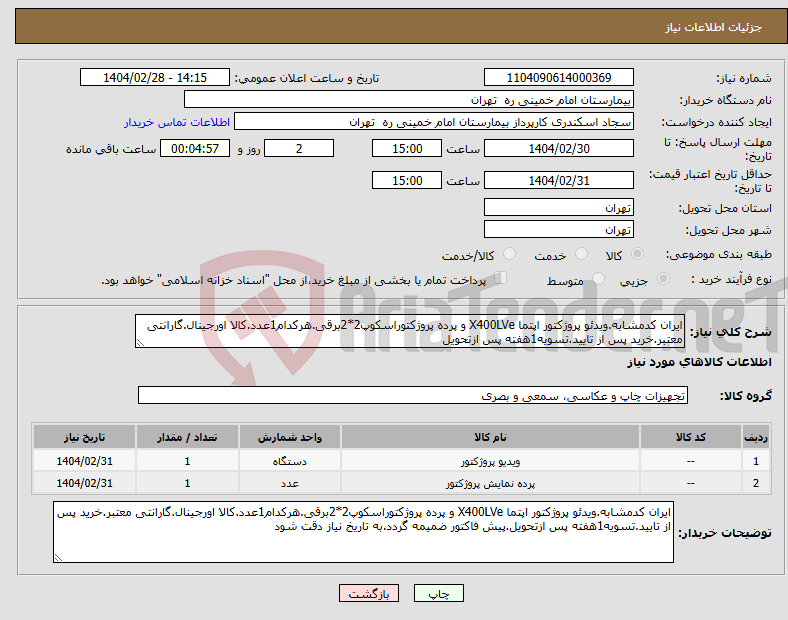The image size is (788, 620).
Task: Click the بازگشت (back) button
Action: [369, 593]
